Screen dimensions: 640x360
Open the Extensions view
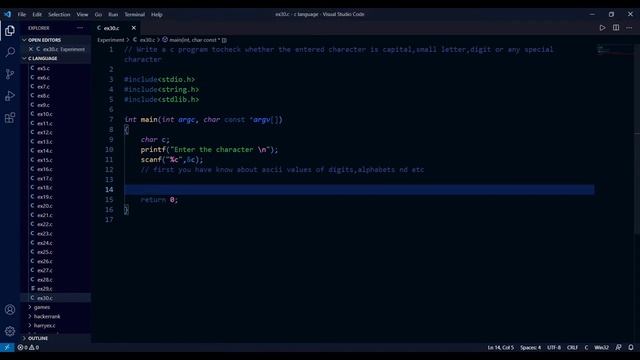click(x=10, y=118)
